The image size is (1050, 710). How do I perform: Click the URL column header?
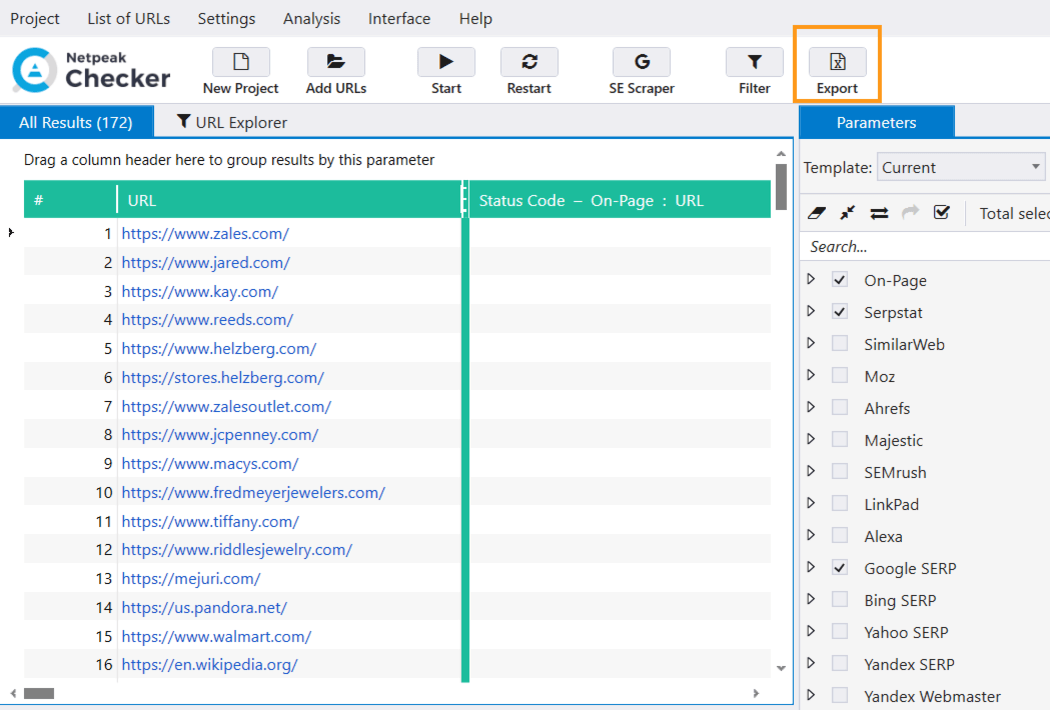290,200
